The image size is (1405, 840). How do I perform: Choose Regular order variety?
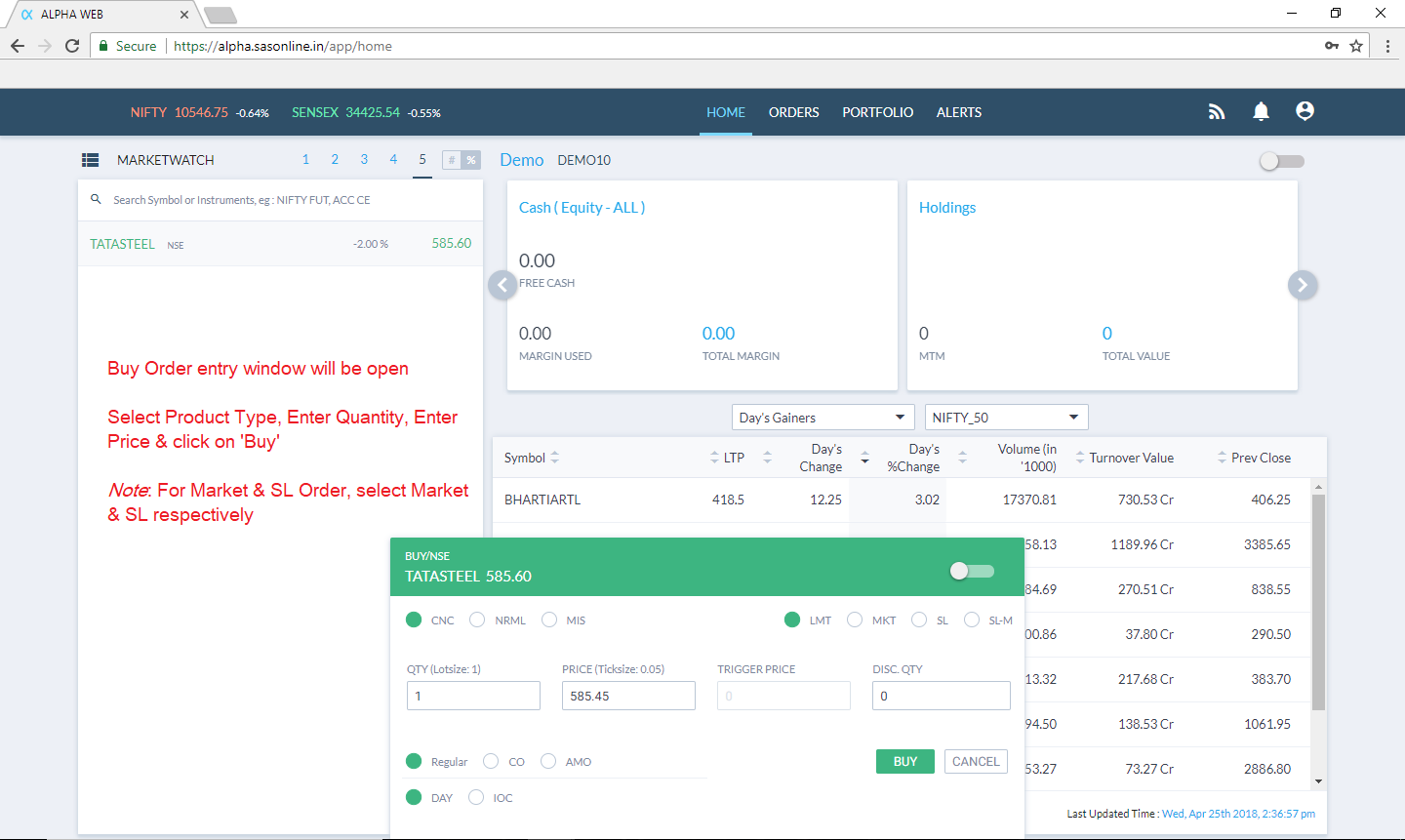[x=414, y=761]
